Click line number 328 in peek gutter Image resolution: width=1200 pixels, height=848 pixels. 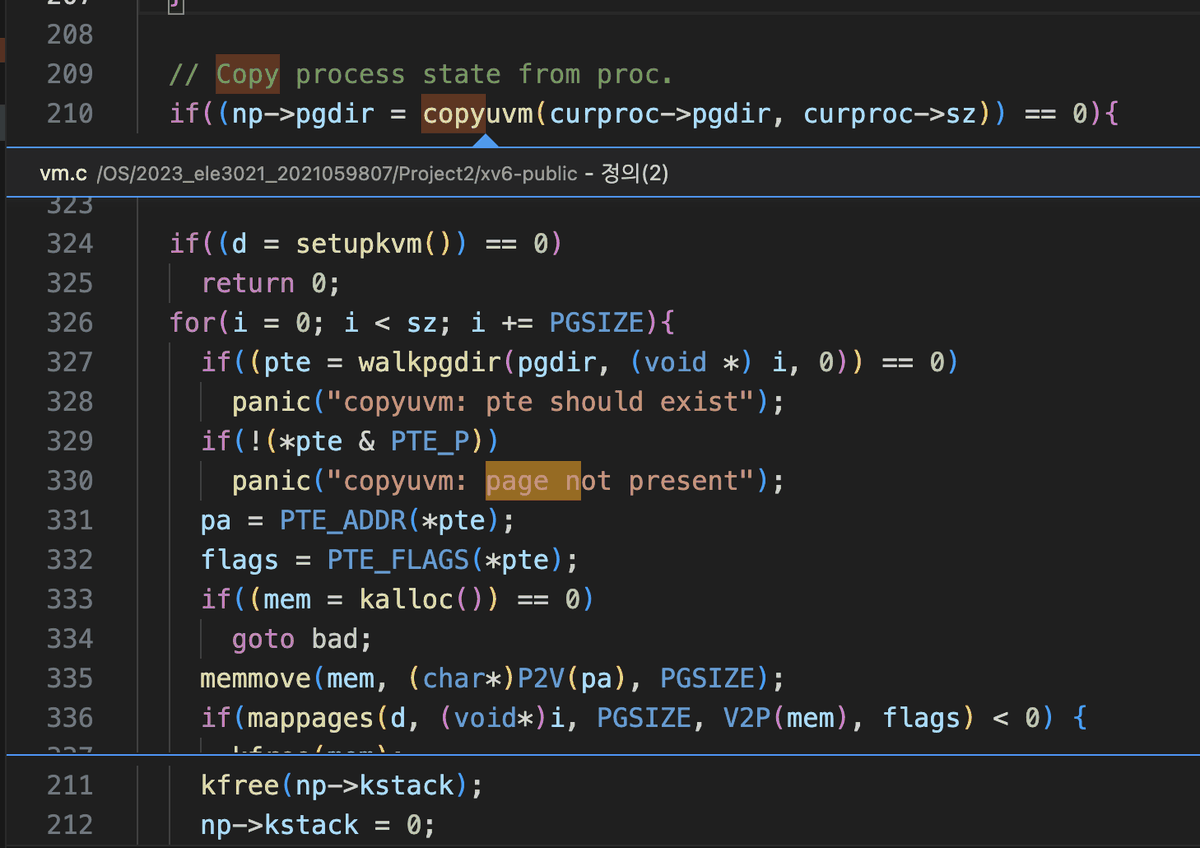(x=70, y=401)
